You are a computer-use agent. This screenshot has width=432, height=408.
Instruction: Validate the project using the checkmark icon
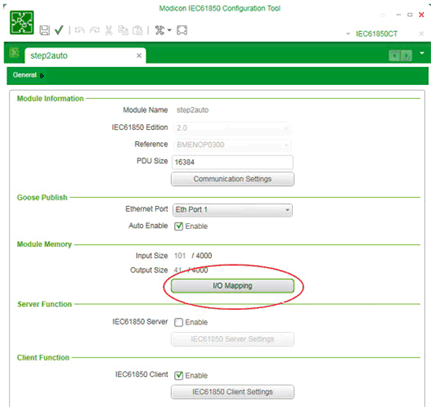coord(59,30)
